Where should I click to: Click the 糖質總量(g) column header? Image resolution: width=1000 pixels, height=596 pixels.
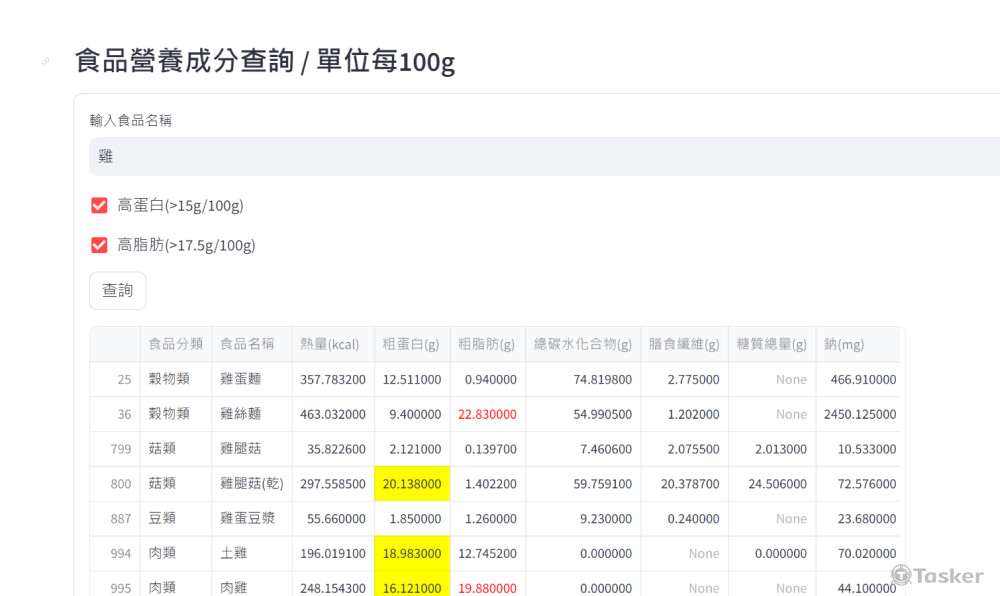pyautogui.click(x=771, y=344)
